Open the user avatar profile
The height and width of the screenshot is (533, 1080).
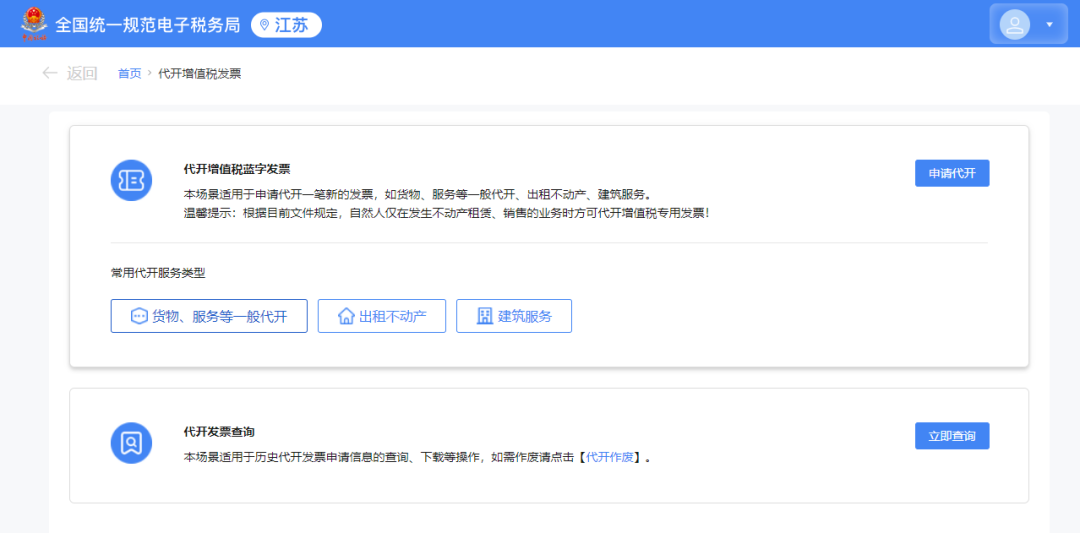[1015, 24]
